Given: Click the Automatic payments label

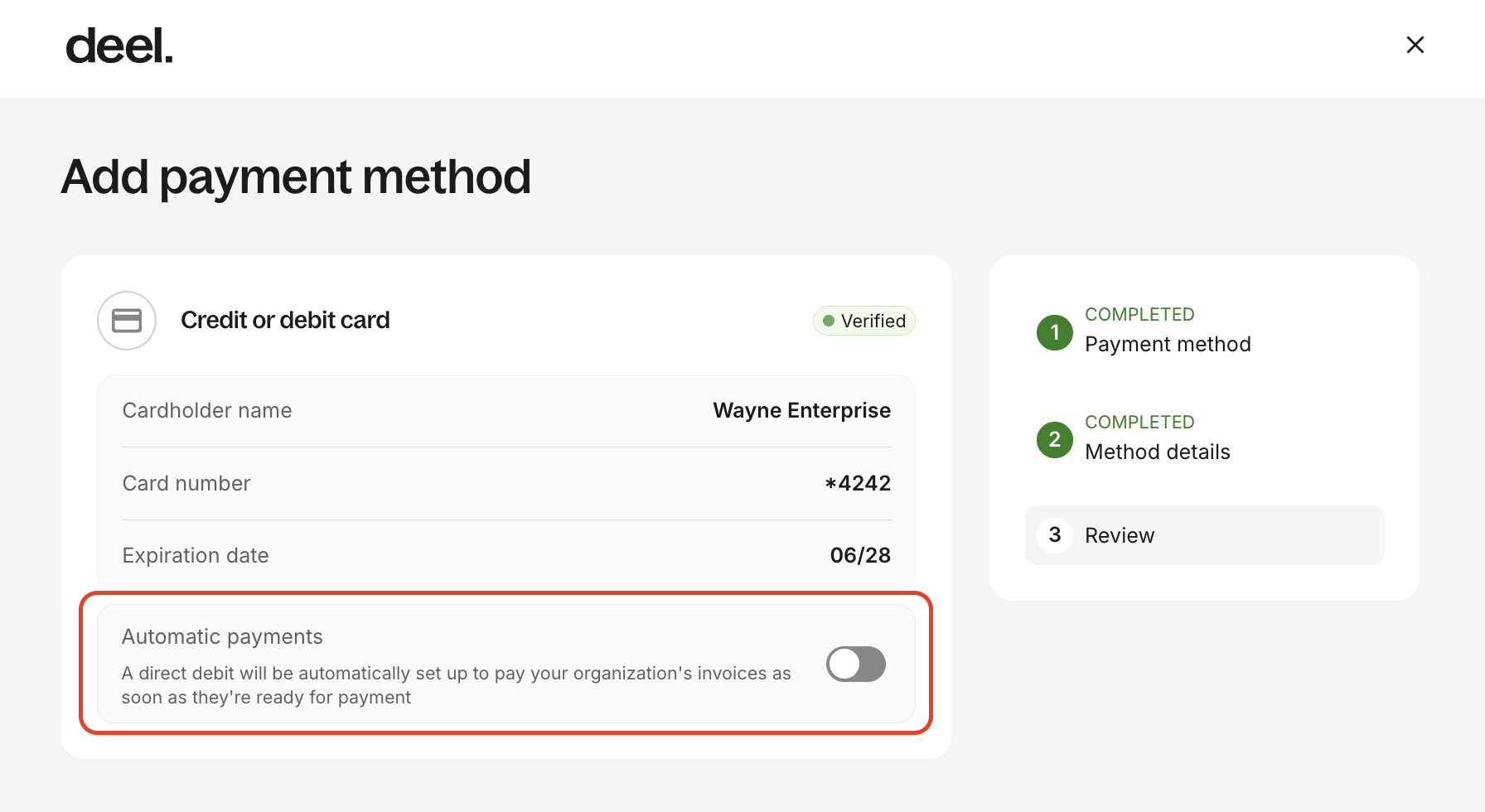Looking at the screenshot, I should 222,636.
